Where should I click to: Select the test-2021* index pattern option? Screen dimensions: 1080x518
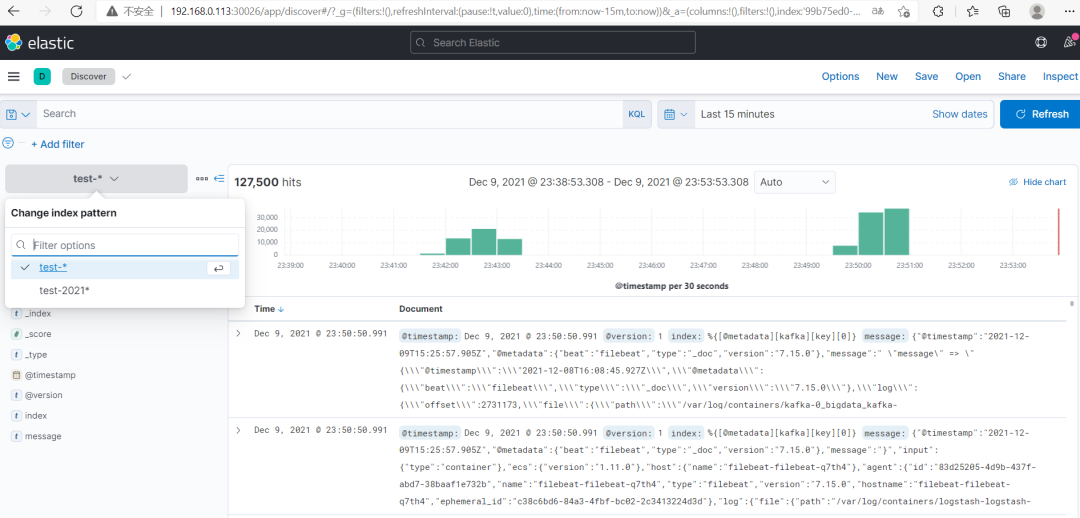[125, 291]
